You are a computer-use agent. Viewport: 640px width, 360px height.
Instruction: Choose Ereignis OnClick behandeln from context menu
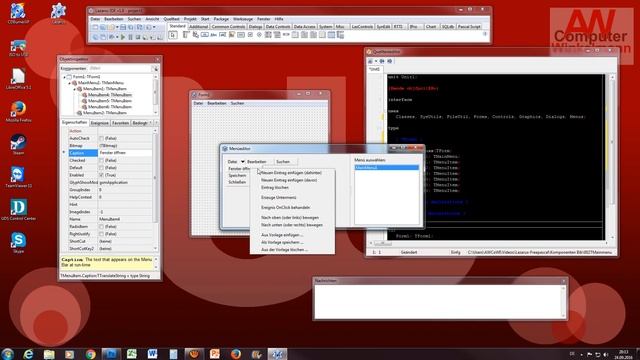coord(286,208)
